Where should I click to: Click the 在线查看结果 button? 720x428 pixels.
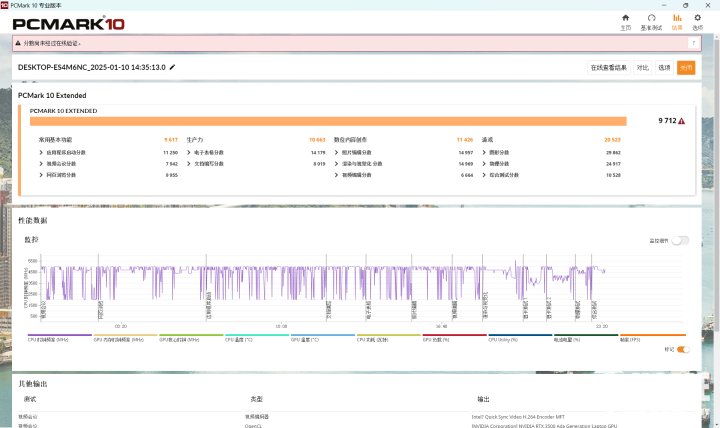click(x=608, y=68)
